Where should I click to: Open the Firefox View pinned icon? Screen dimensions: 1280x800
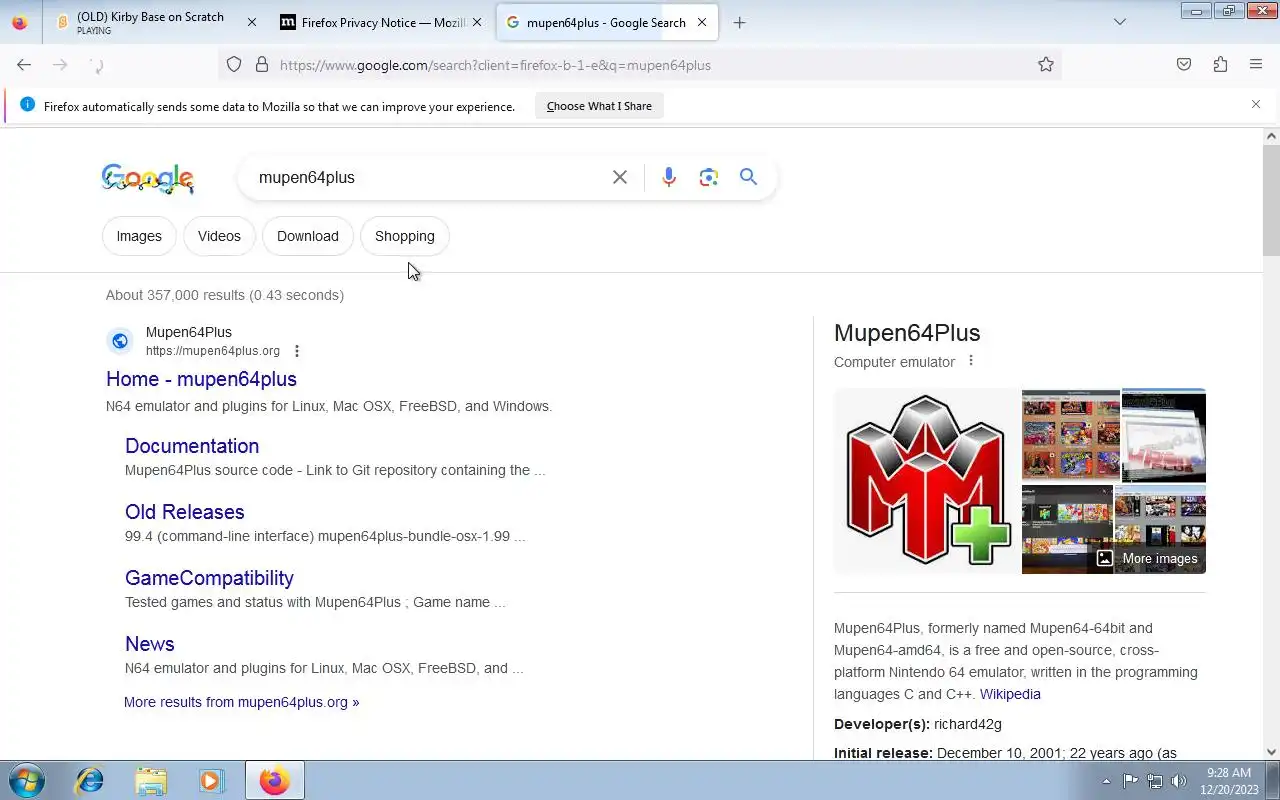click(20, 22)
